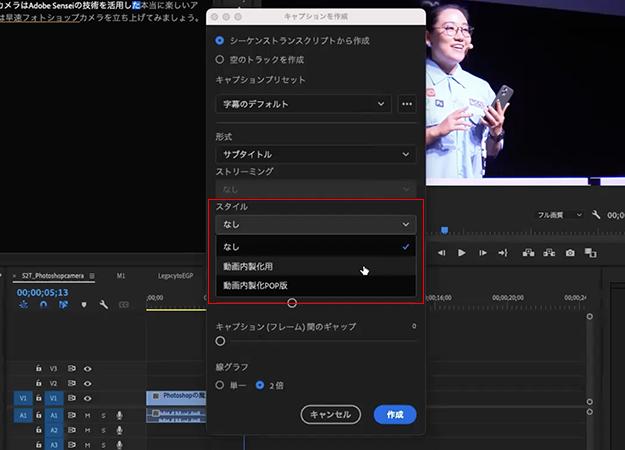
Task: Click the キャンセル button
Action: pyautogui.click(x=330, y=415)
